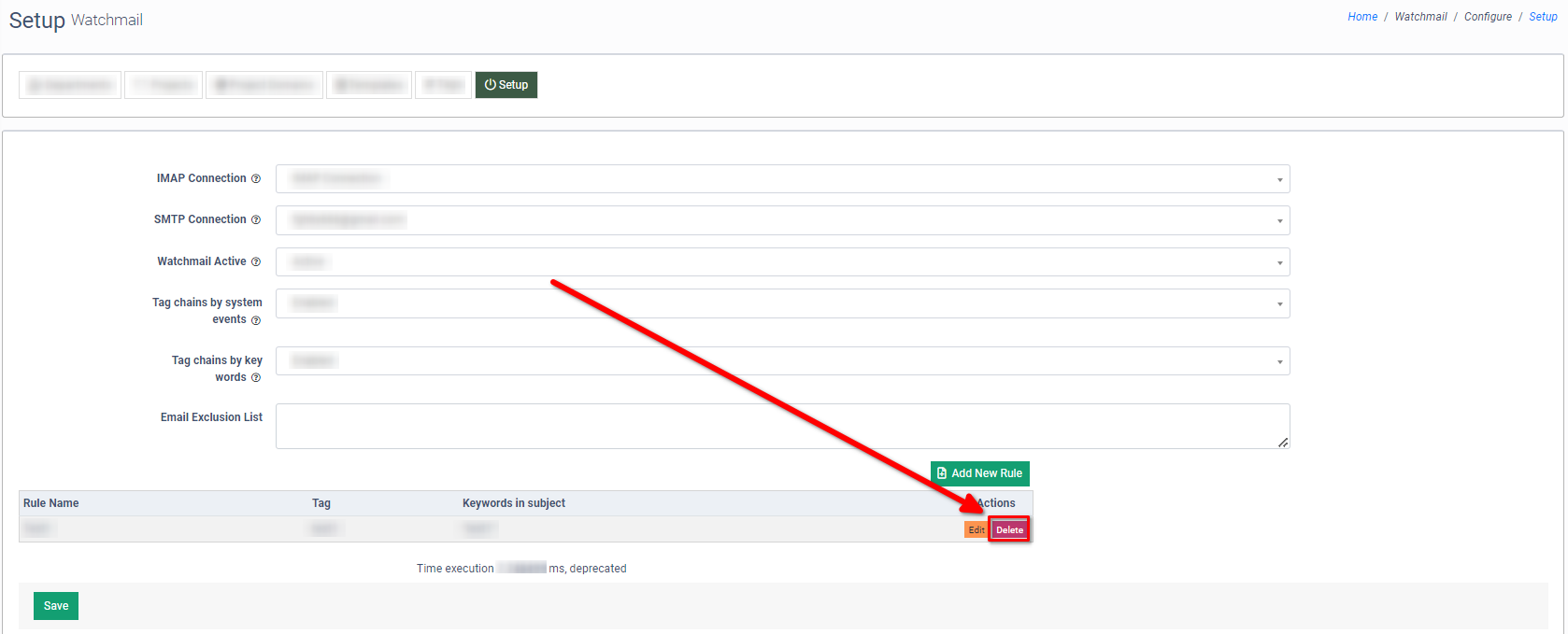The width and height of the screenshot is (1568, 634).
Task: Grab the Email Exclusion List resize handle
Action: pyautogui.click(x=1283, y=443)
